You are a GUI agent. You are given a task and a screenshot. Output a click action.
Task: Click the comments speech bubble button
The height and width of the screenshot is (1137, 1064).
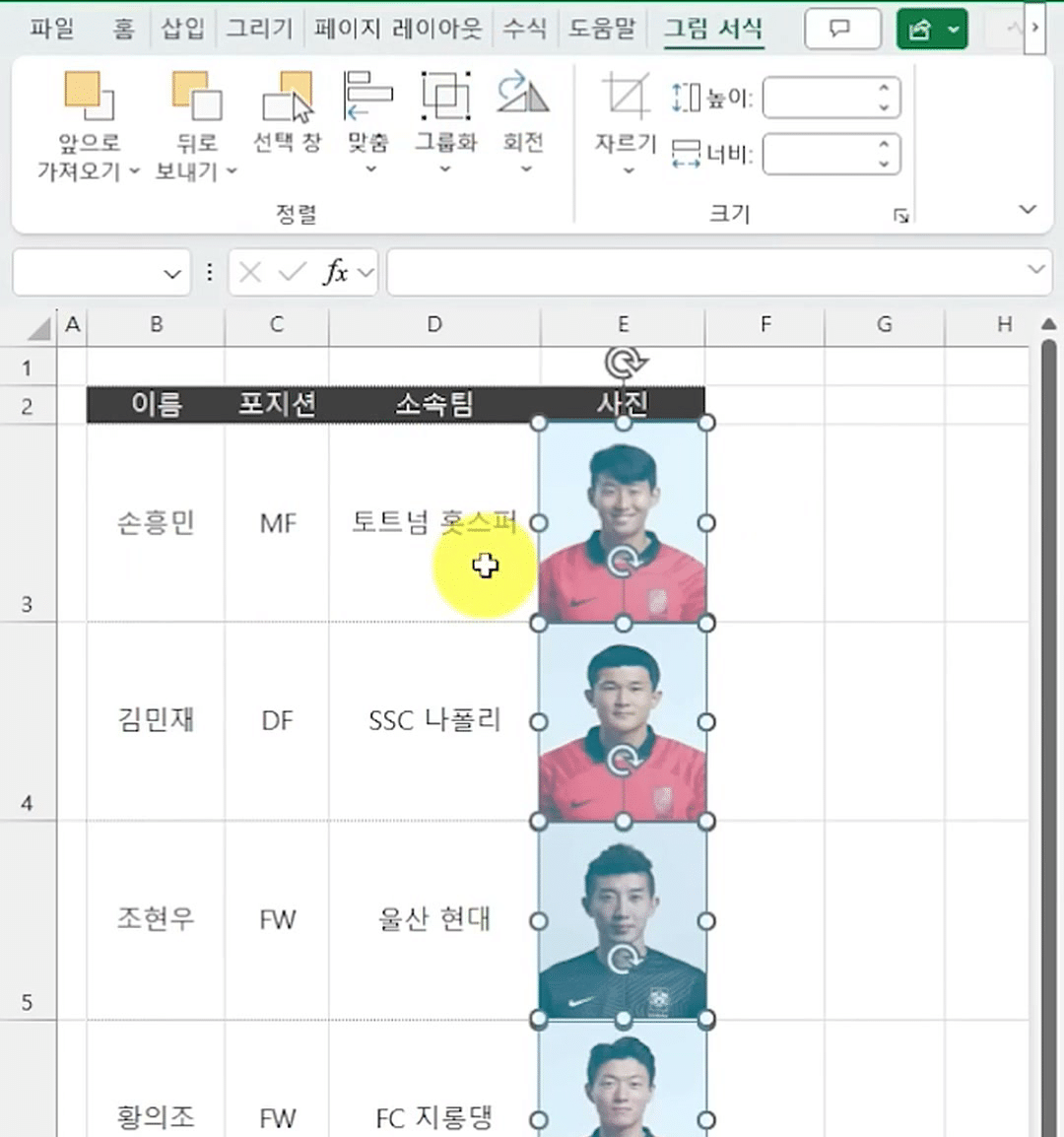tap(842, 29)
